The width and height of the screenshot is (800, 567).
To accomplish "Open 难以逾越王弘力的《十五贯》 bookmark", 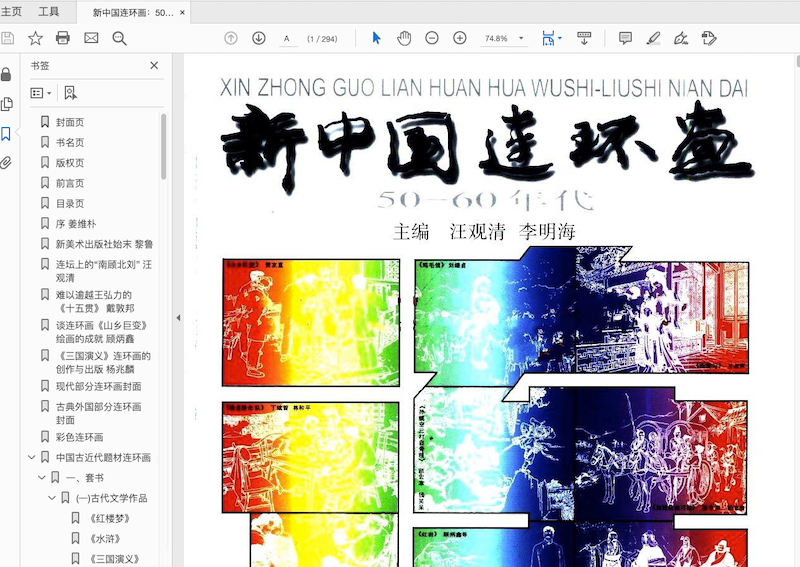I will pos(95,301).
